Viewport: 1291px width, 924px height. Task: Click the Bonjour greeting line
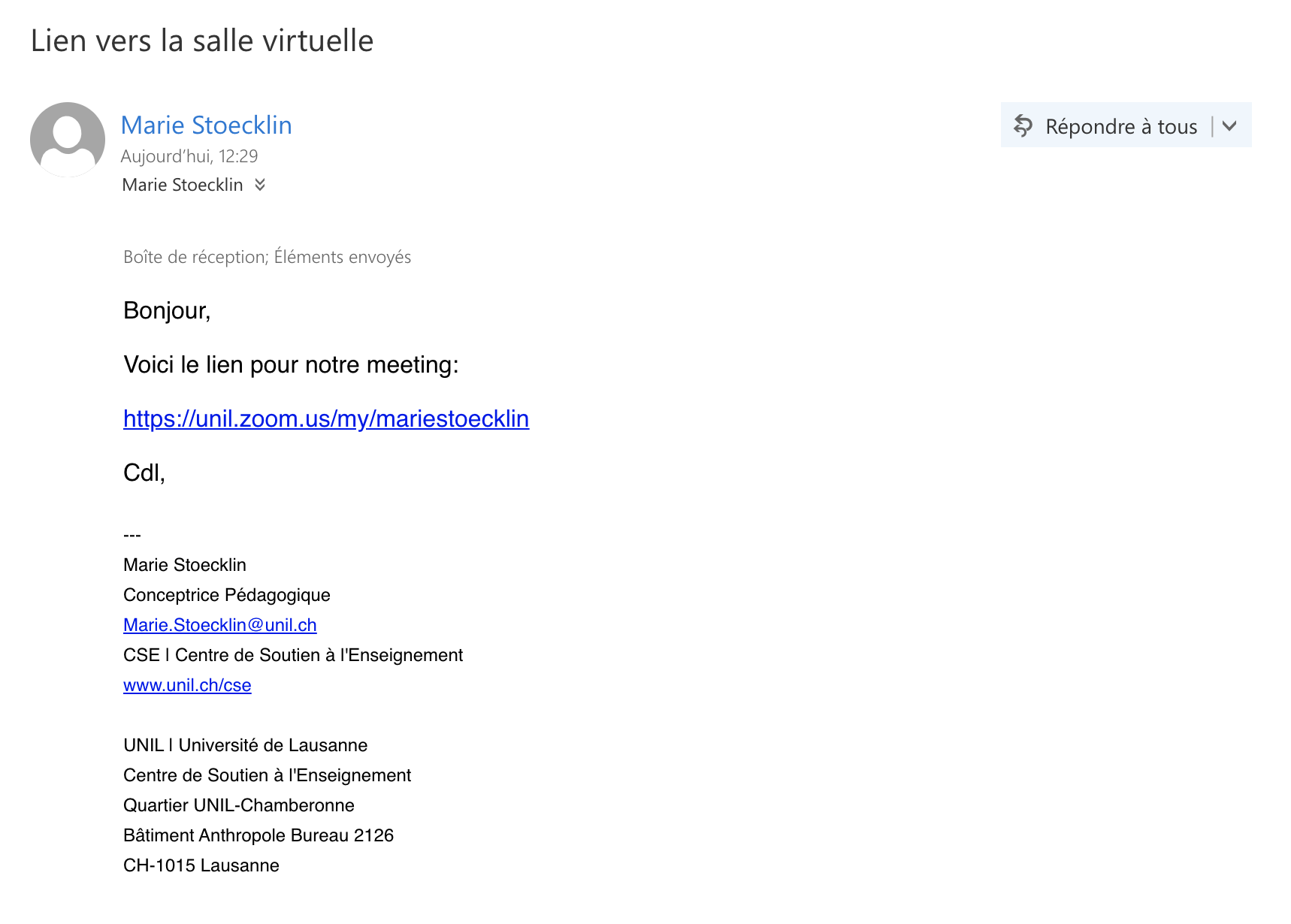coord(167,310)
